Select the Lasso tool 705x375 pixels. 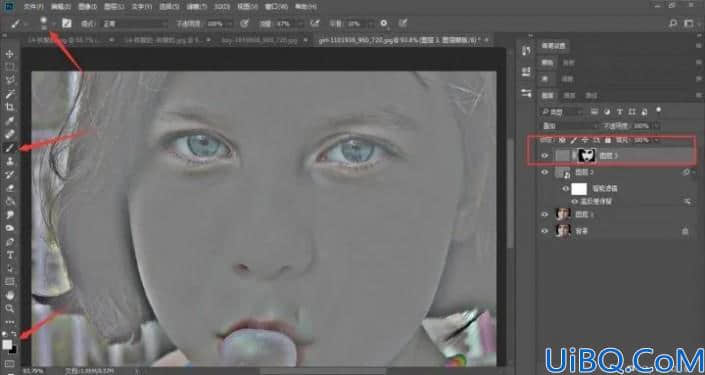[x=9, y=80]
